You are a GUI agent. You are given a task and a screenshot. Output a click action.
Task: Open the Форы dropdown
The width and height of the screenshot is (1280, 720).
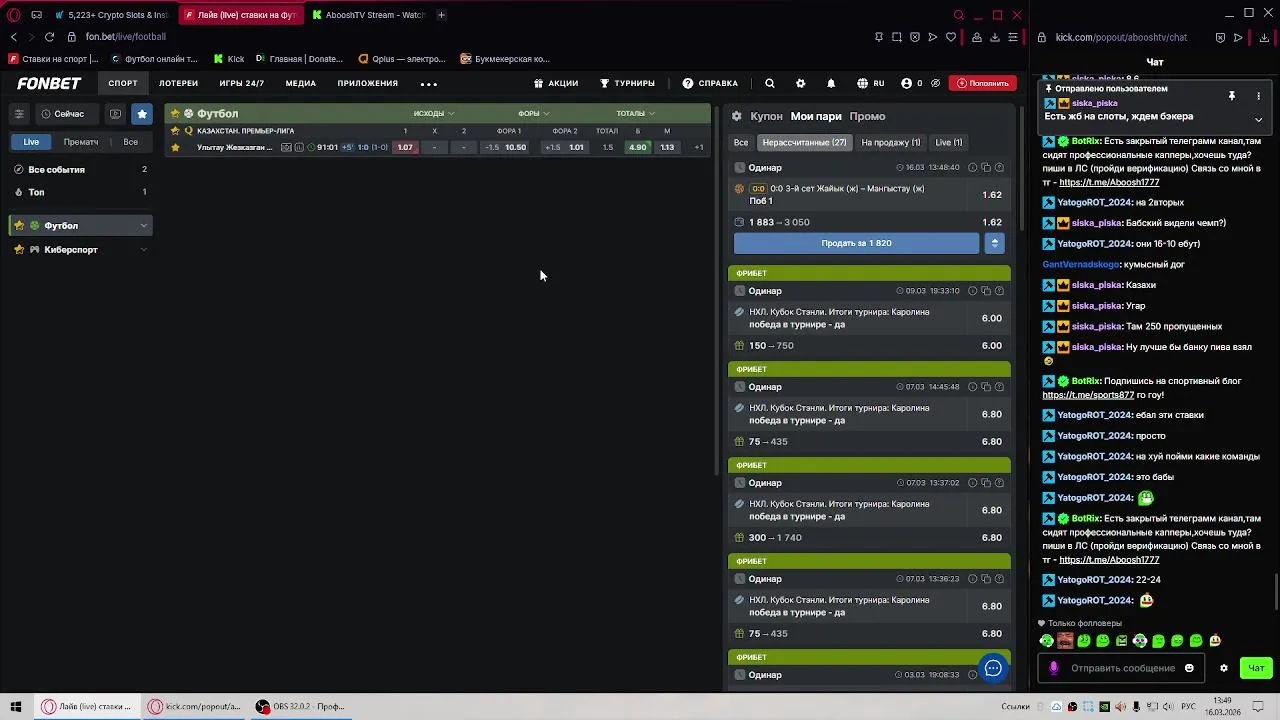click(533, 113)
